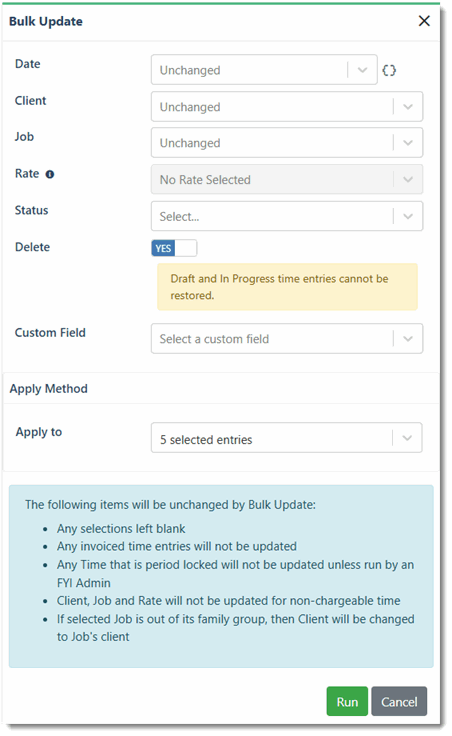Screen dimensions: 452x736
Task: Click 'Any Time that is period locked' bullet
Action: (x=236, y=574)
